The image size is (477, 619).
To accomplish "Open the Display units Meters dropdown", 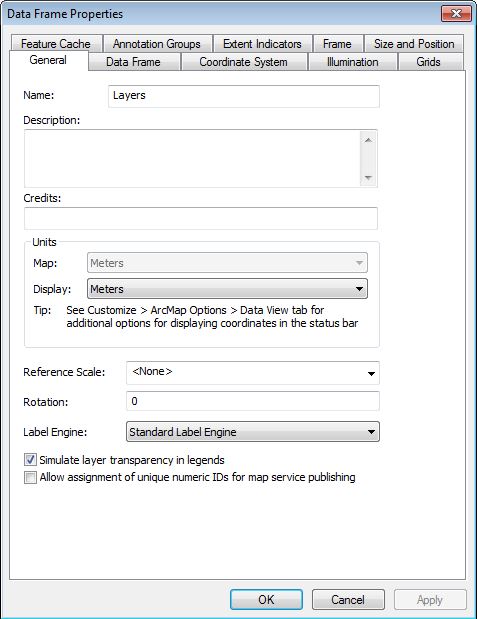I will 227,289.
